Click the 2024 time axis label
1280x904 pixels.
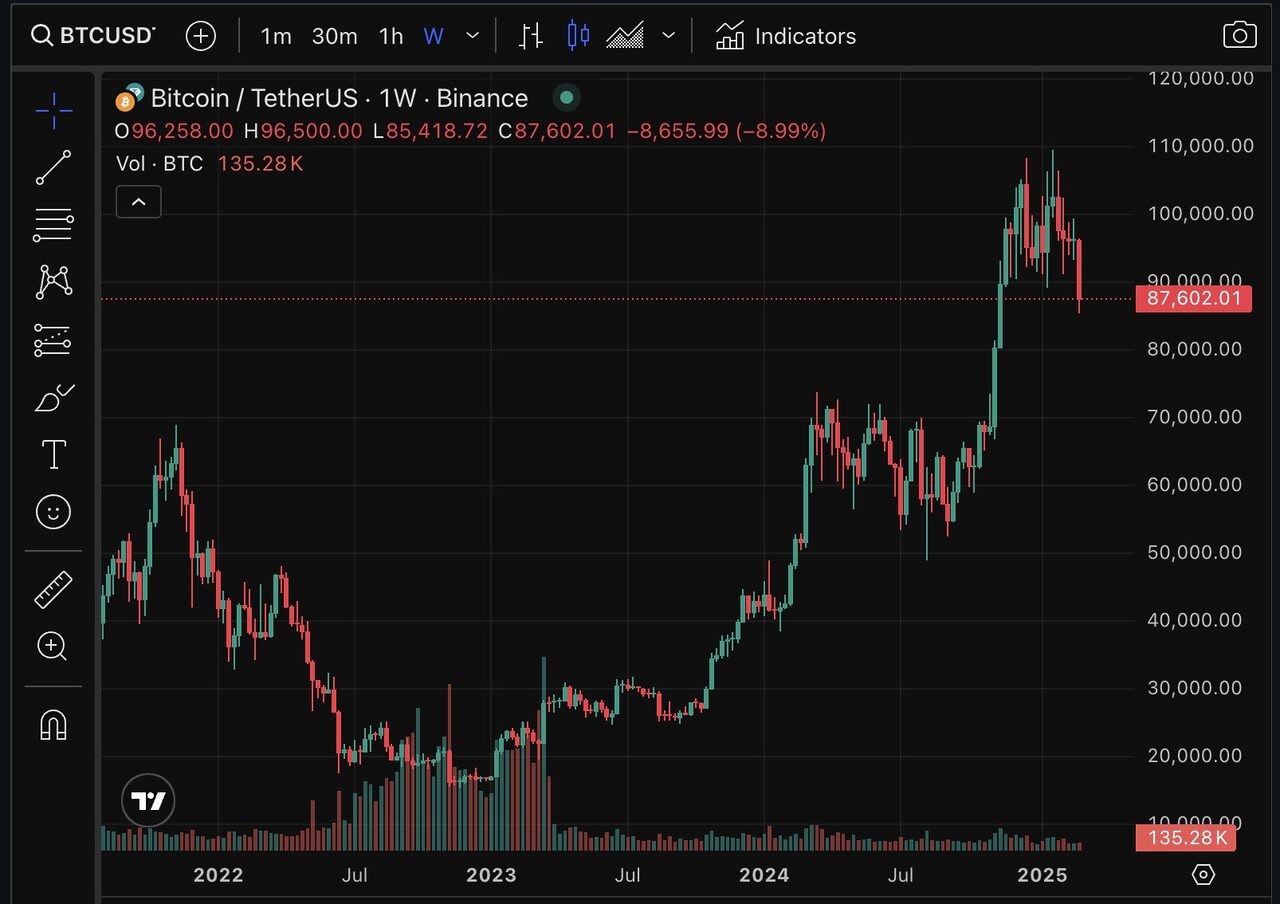click(x=764, y=875)
